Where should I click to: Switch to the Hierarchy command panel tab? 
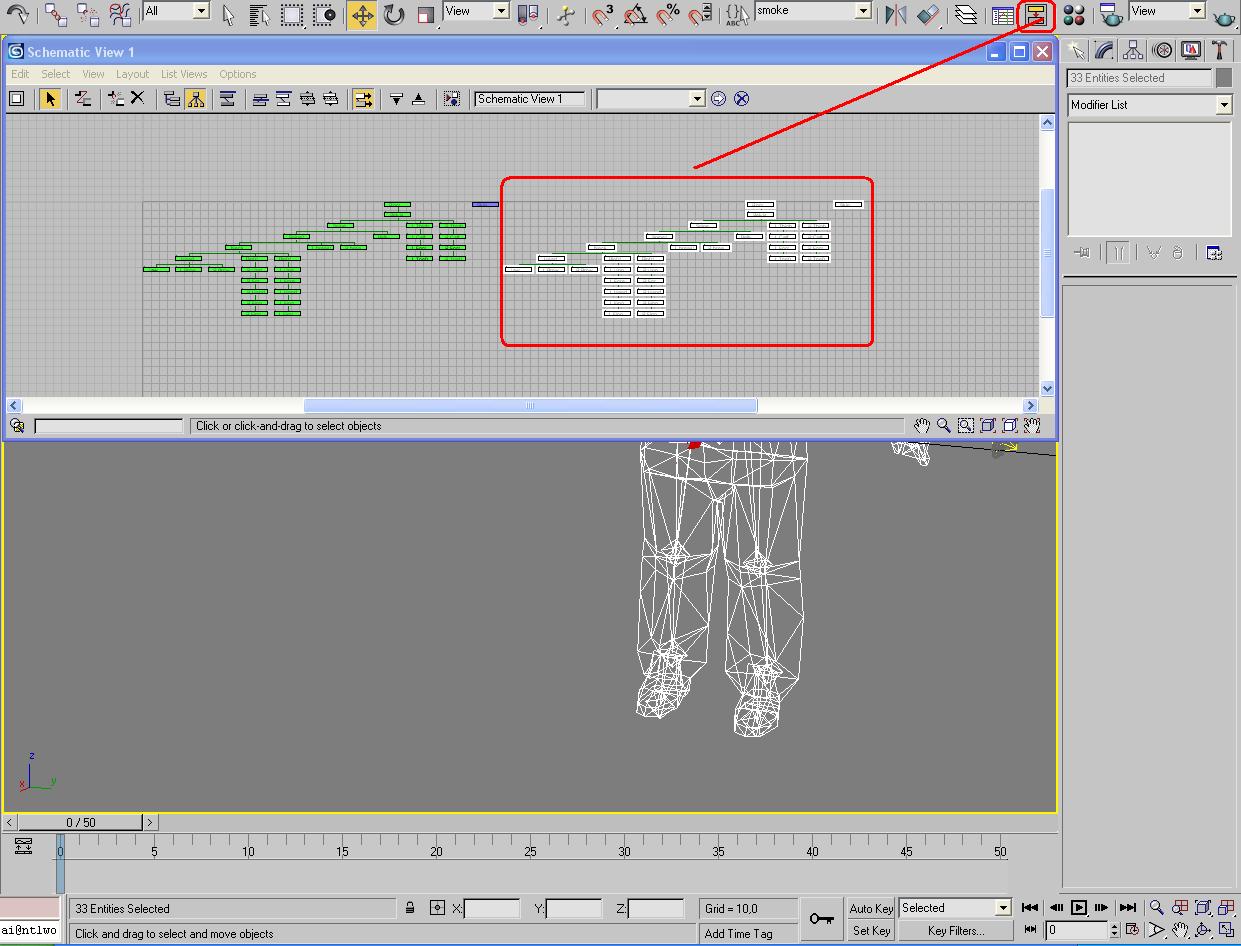coord(1133,51)
